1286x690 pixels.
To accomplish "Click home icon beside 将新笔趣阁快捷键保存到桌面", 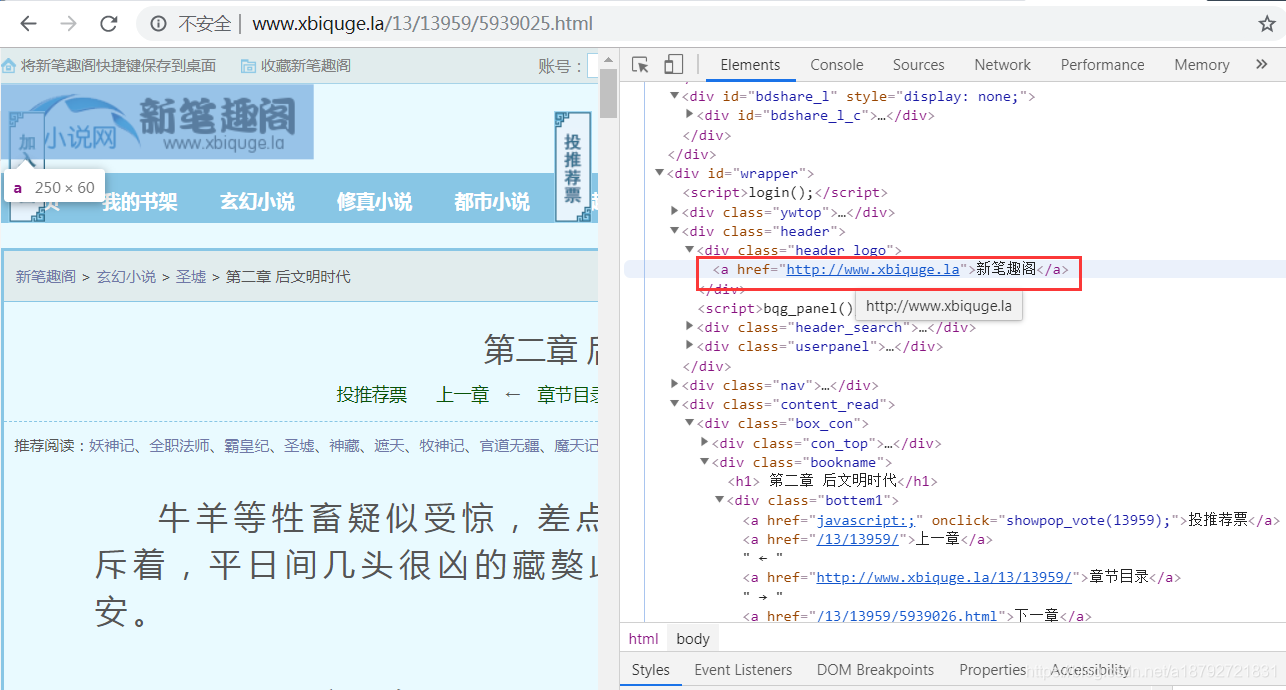I will 9,66.
